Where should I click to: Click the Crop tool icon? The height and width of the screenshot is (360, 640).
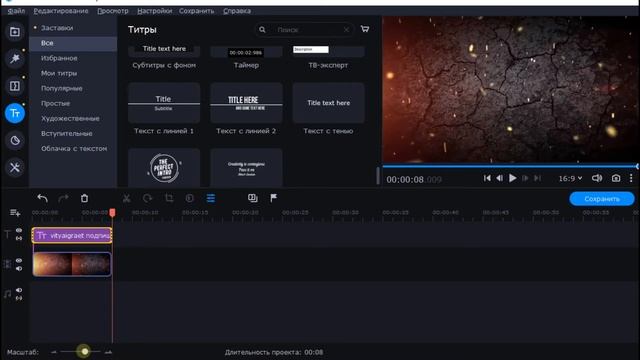pyautogui.click(x=169, y=198)
